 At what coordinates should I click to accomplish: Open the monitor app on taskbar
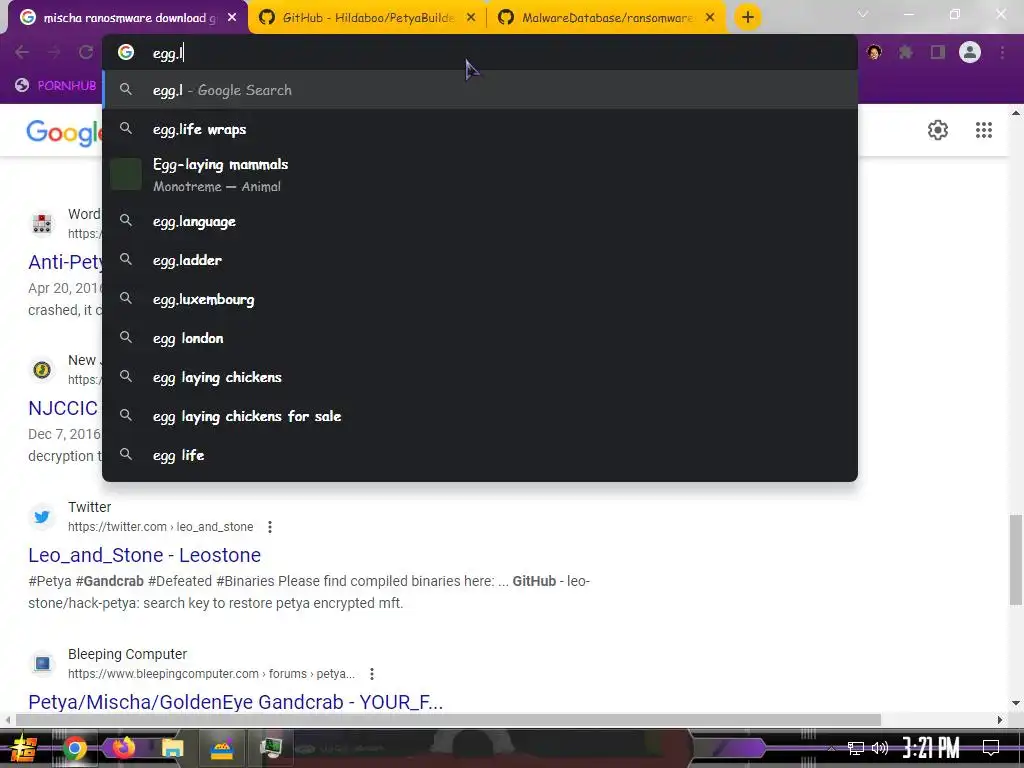point(270,748)
